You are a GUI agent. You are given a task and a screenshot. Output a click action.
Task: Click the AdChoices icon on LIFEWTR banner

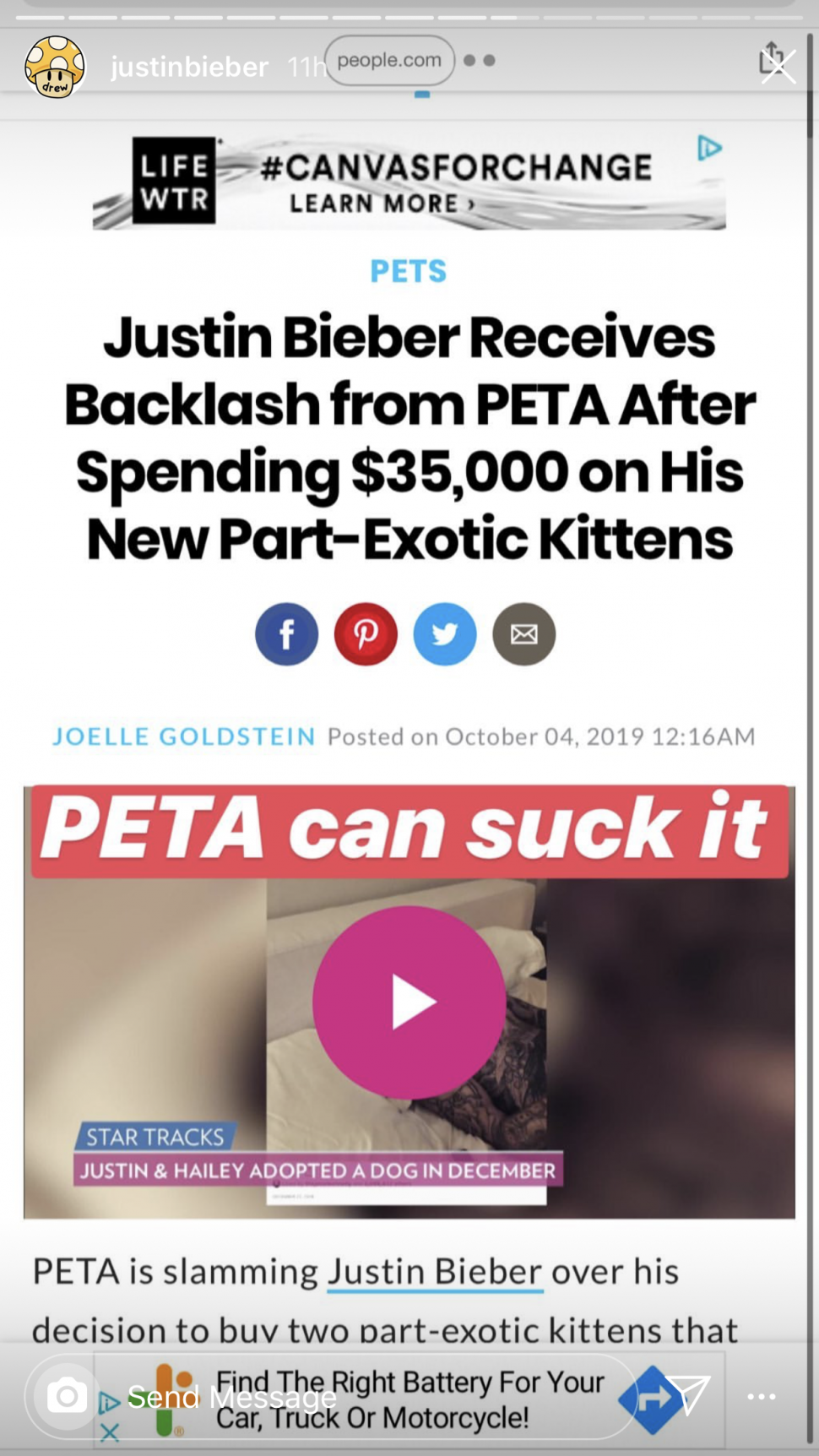pyautogui.click(x=709, y=149)
